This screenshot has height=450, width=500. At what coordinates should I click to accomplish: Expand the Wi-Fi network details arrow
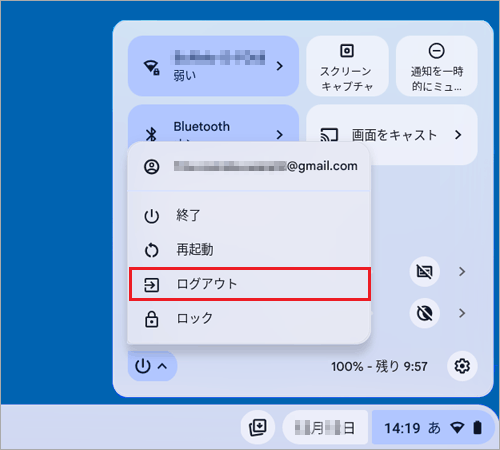click(280, 66)
